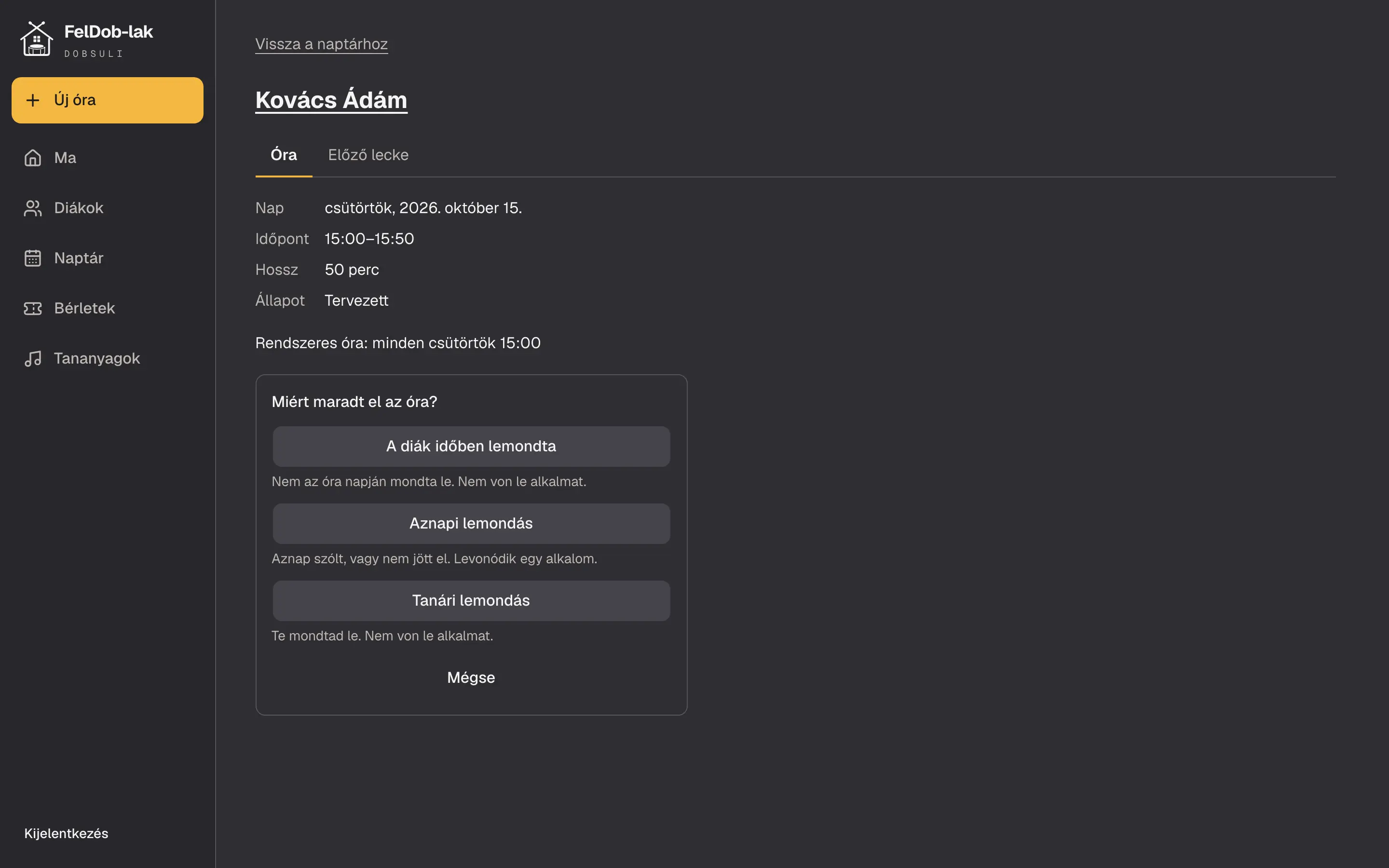Choose Tanári lemondás option
The width and height of the screenshot is (1389, 868).
click(x=471, y=600)
